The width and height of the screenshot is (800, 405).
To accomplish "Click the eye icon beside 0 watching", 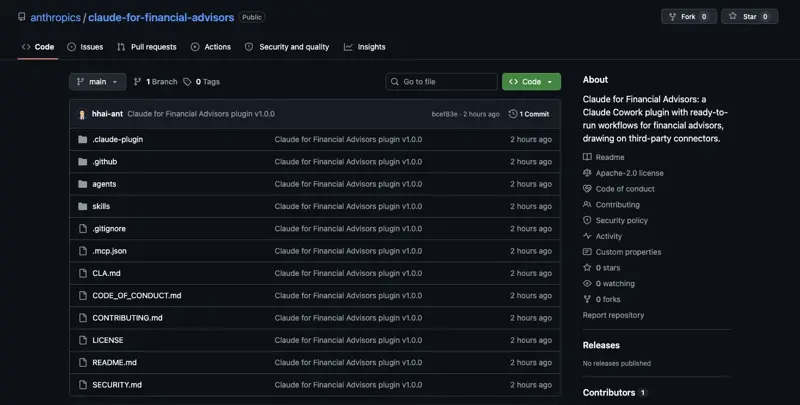I will (x=587, y=283).
